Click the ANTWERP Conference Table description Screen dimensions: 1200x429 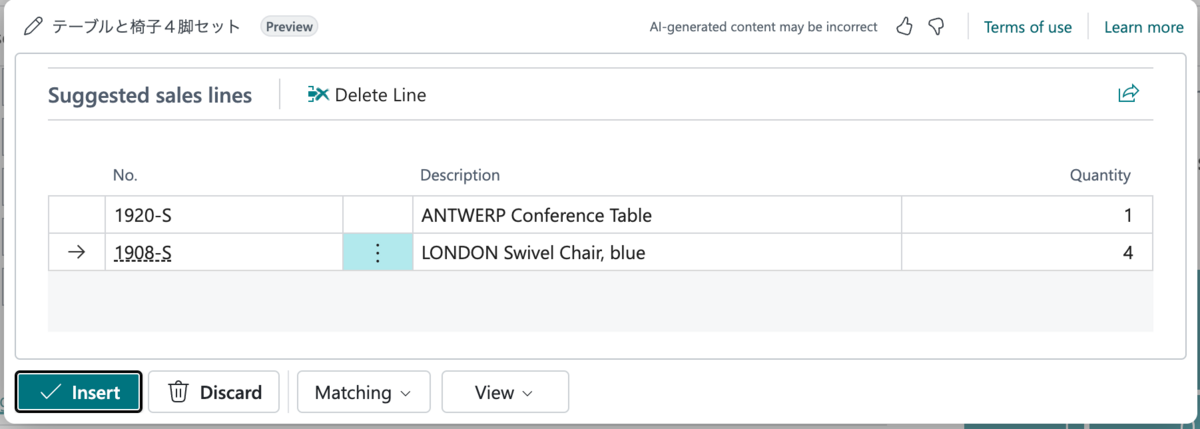pos(537,215)
